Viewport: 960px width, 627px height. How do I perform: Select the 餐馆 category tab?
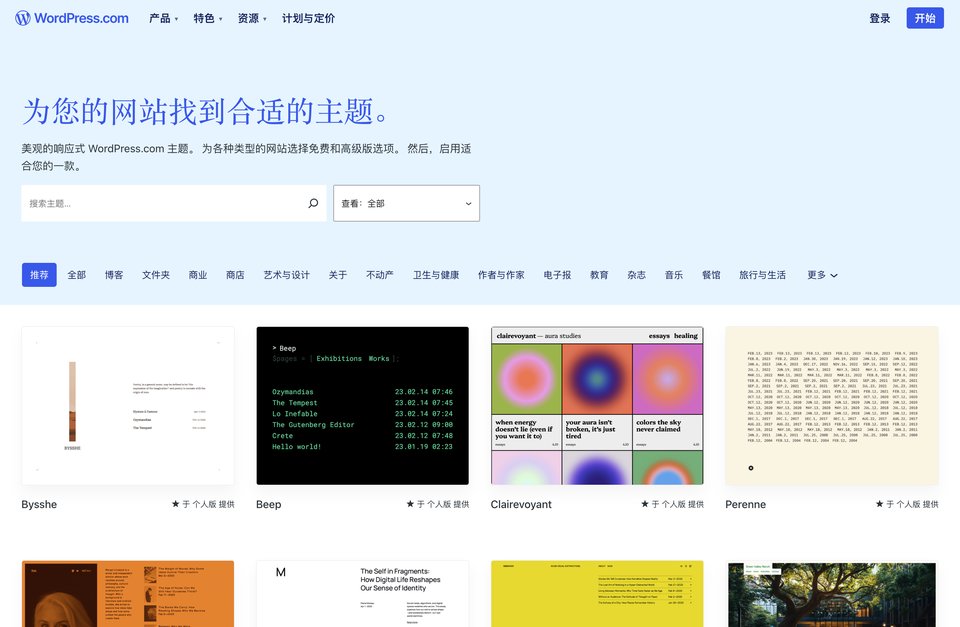(711, 275)
